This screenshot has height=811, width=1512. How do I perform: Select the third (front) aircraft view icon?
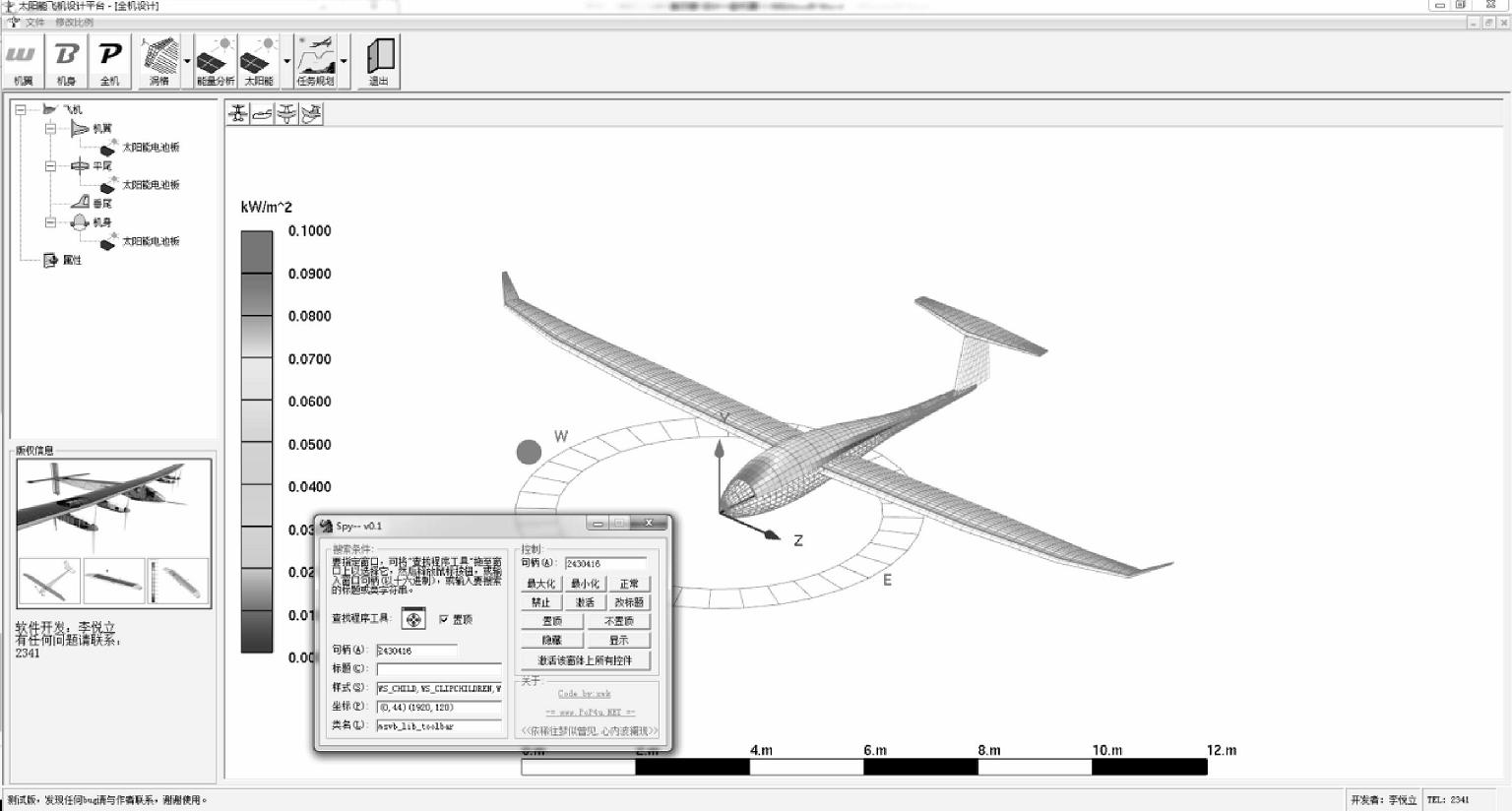click(286, 114)
